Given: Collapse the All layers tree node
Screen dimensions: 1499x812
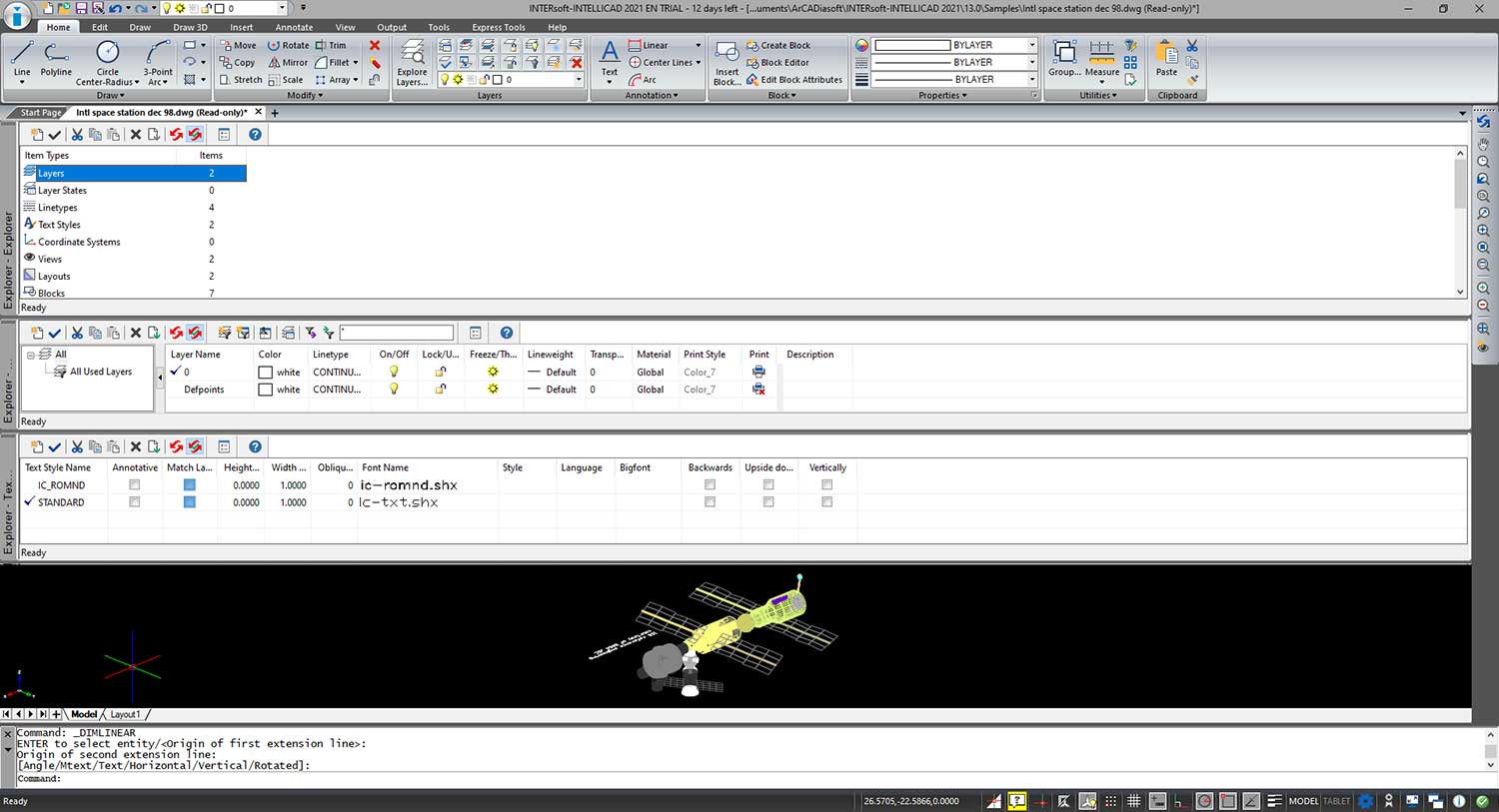Looking at the screenshot, I should tap(31, 355).
